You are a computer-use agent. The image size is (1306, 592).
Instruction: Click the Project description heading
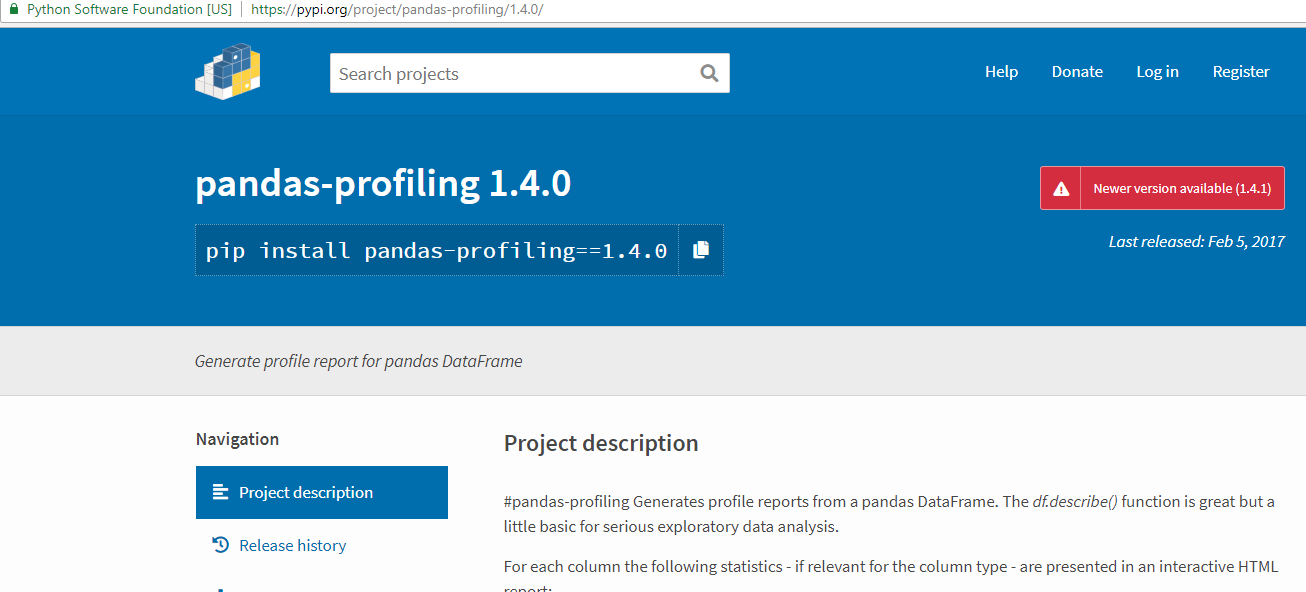[x=601, y=443]
